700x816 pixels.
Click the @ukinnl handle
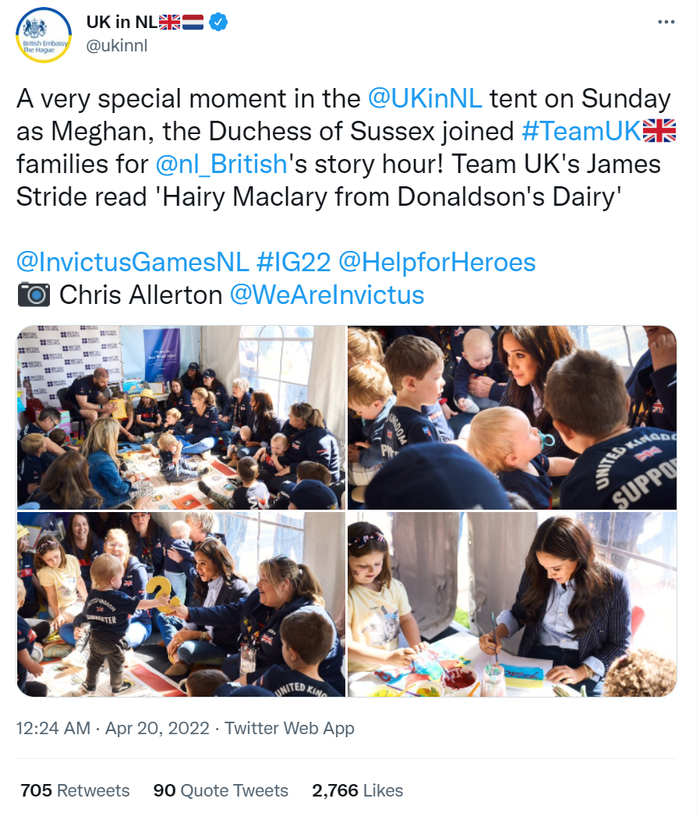117,46
